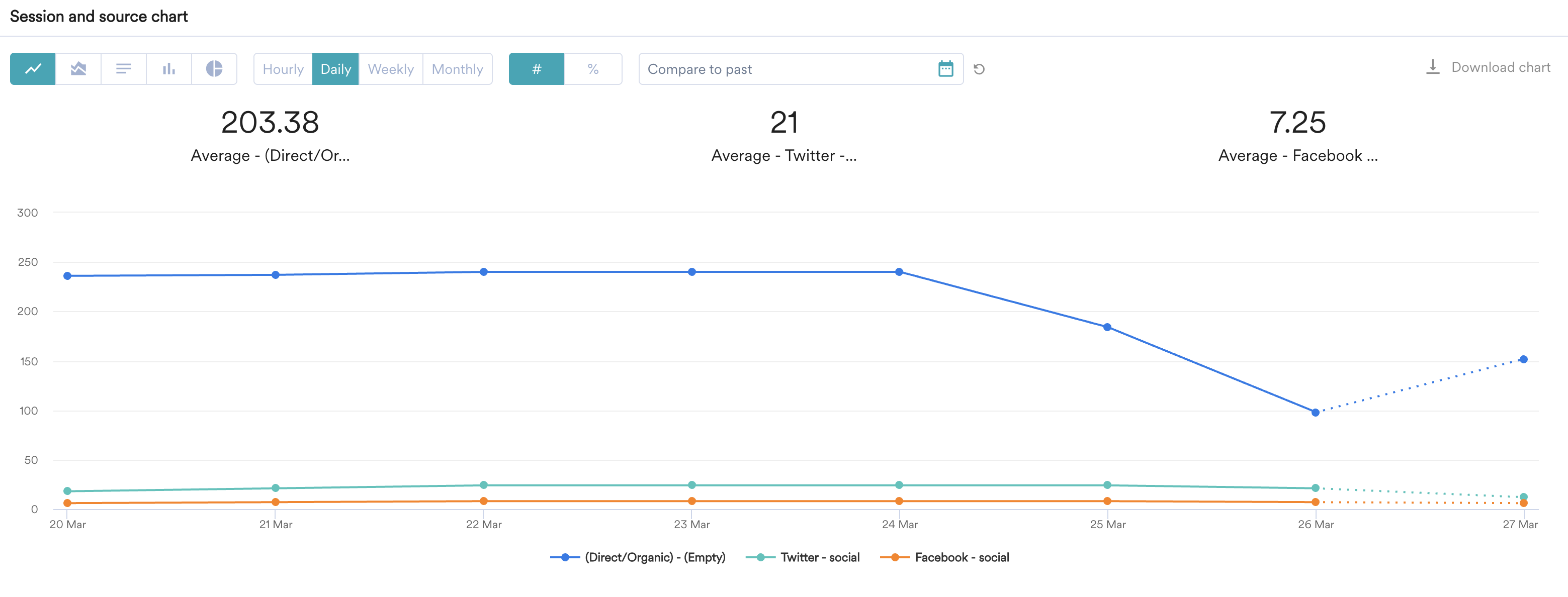Switch to the Weekly granularity tab
Viewport: 1568px width, 597px height.
(x=391, y=69)
